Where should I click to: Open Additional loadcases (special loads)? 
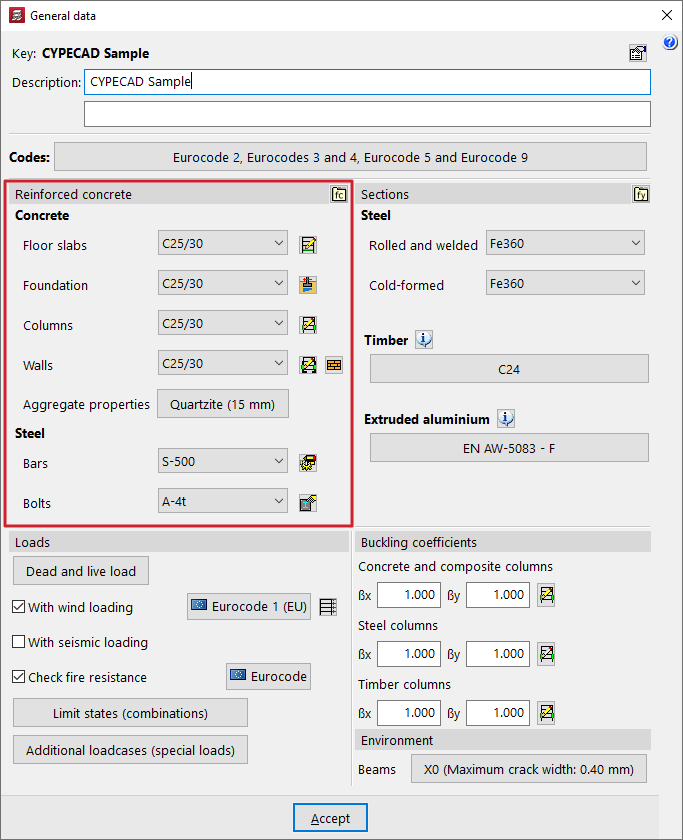tap(130, 750)
